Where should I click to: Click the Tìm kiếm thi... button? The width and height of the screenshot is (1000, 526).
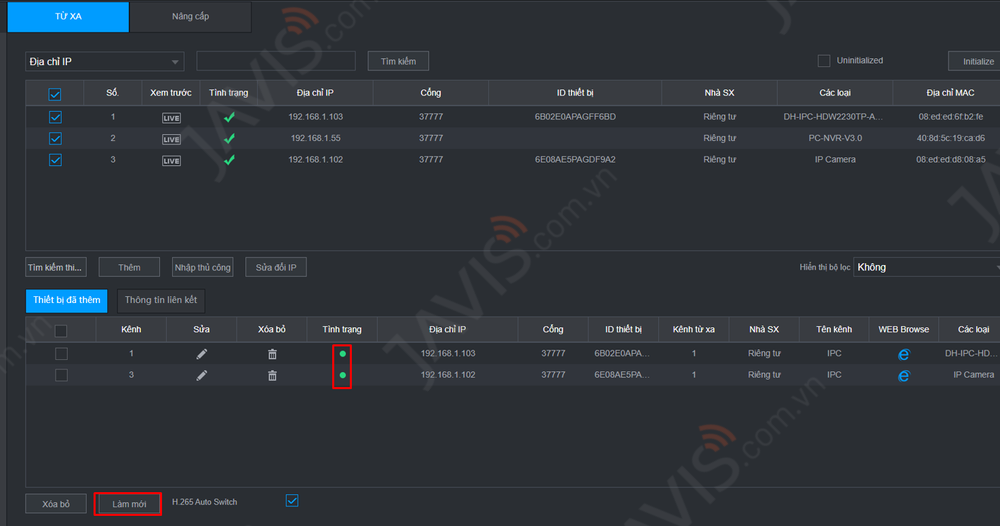(56, 267)
